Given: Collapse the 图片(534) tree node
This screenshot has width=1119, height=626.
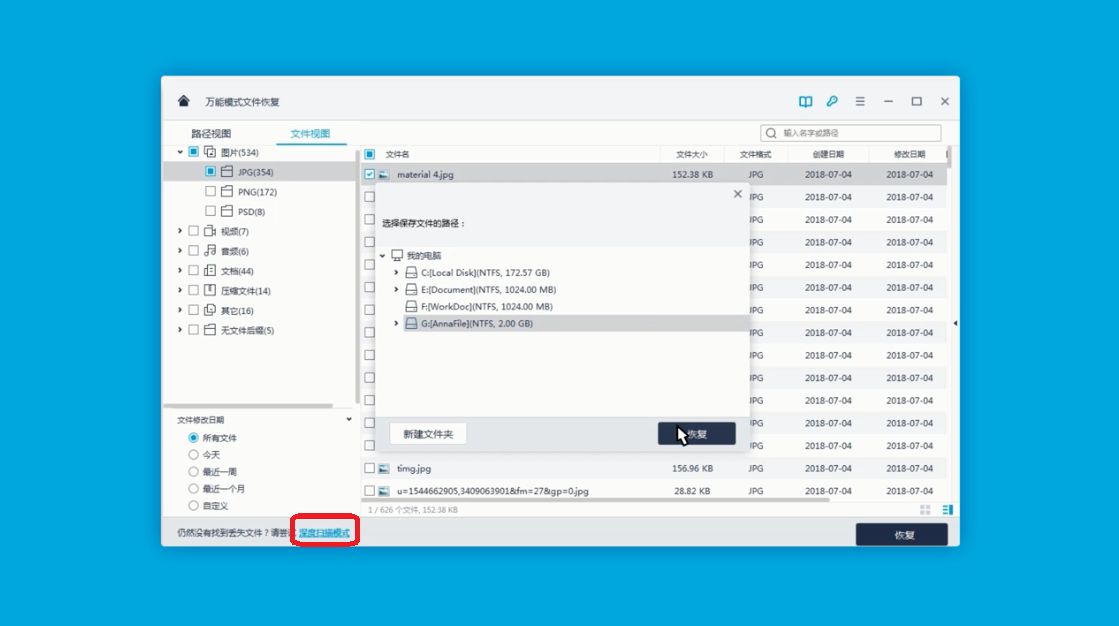Looking at the screenshot, I should click(x=180, y=152).
